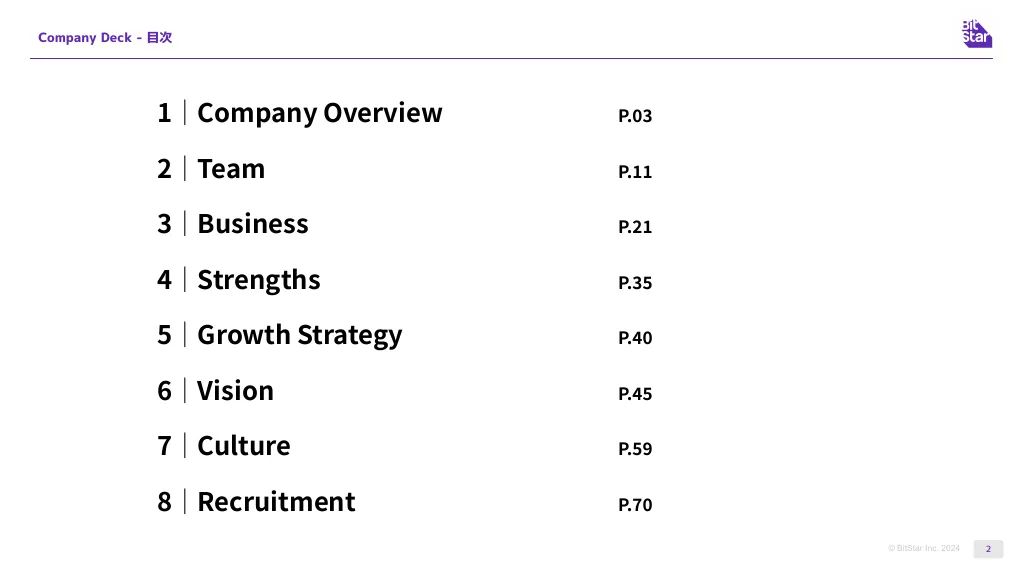This screenshot has width=1024, height=576.
Task: Select the Culture section entry
Action: click(x=244, y=446)
